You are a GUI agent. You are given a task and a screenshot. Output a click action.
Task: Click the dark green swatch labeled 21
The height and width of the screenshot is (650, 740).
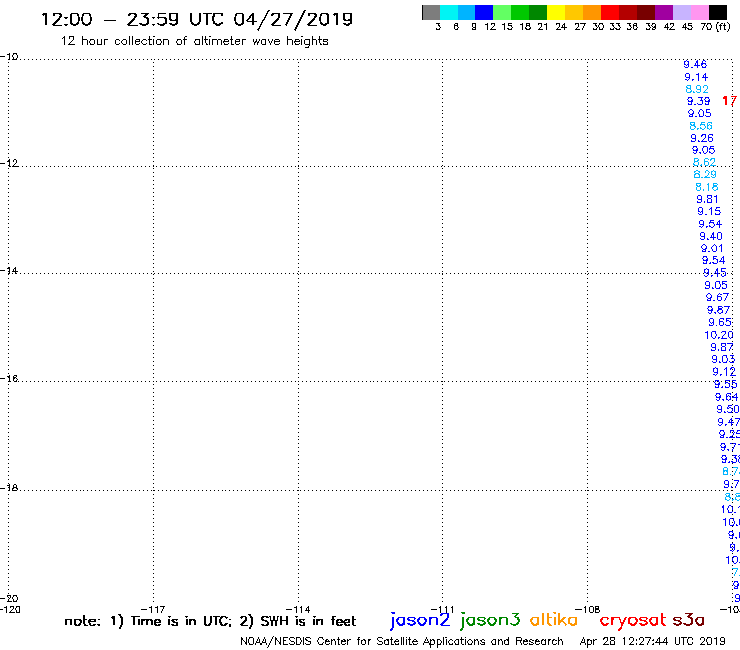pyautogui.click(x=538, y=12)
